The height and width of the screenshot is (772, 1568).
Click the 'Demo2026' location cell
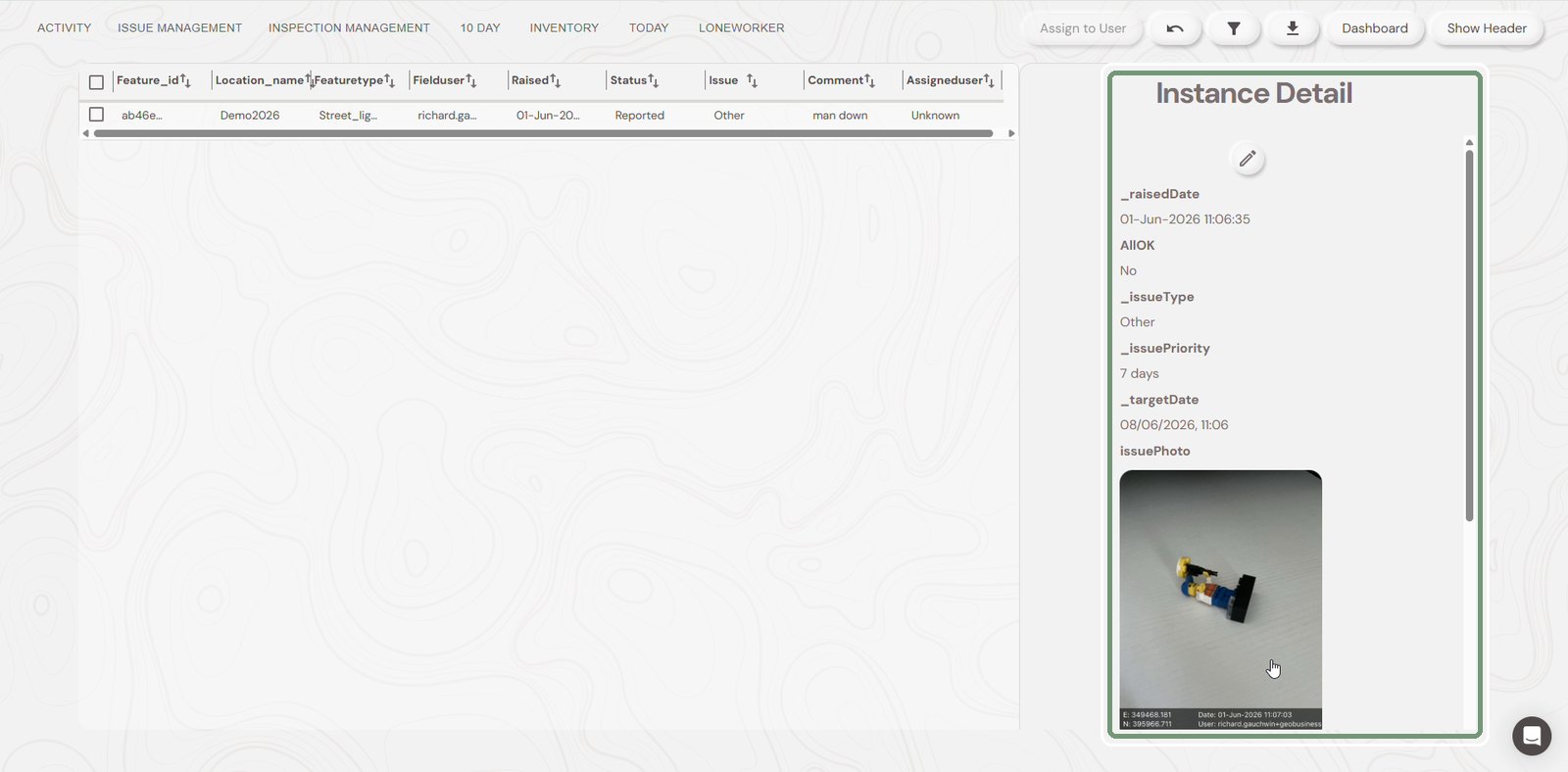coord(250,116)
